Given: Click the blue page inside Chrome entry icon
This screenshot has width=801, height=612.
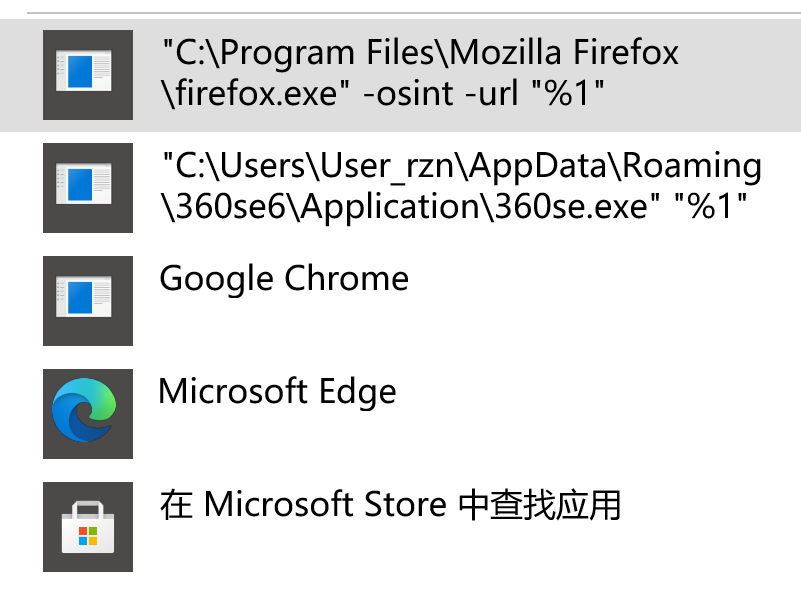Looking at the screenshot, I should [80, 298].
